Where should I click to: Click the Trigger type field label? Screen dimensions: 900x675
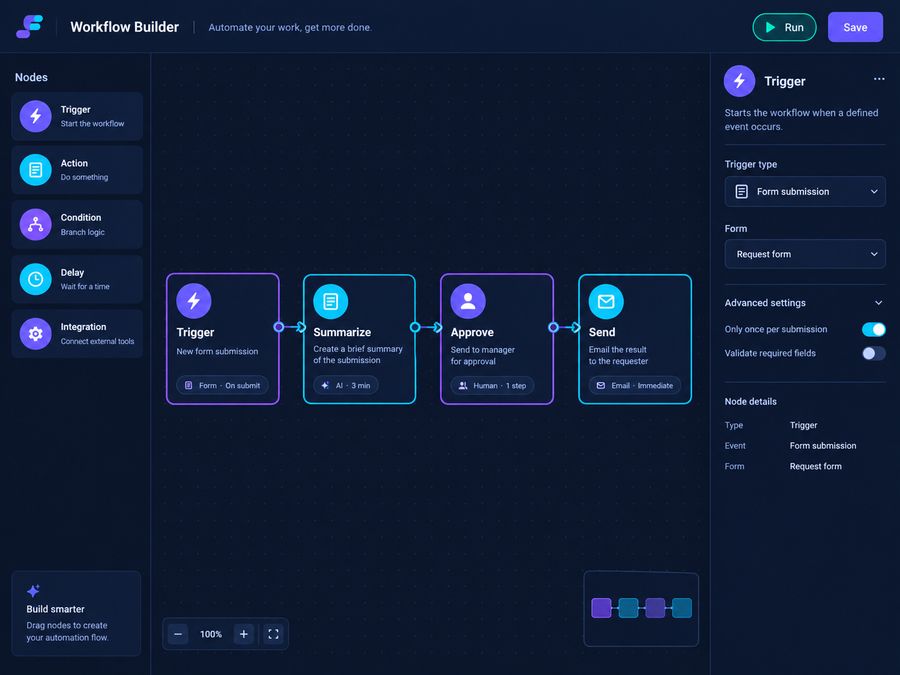click(x=750, y=164)
